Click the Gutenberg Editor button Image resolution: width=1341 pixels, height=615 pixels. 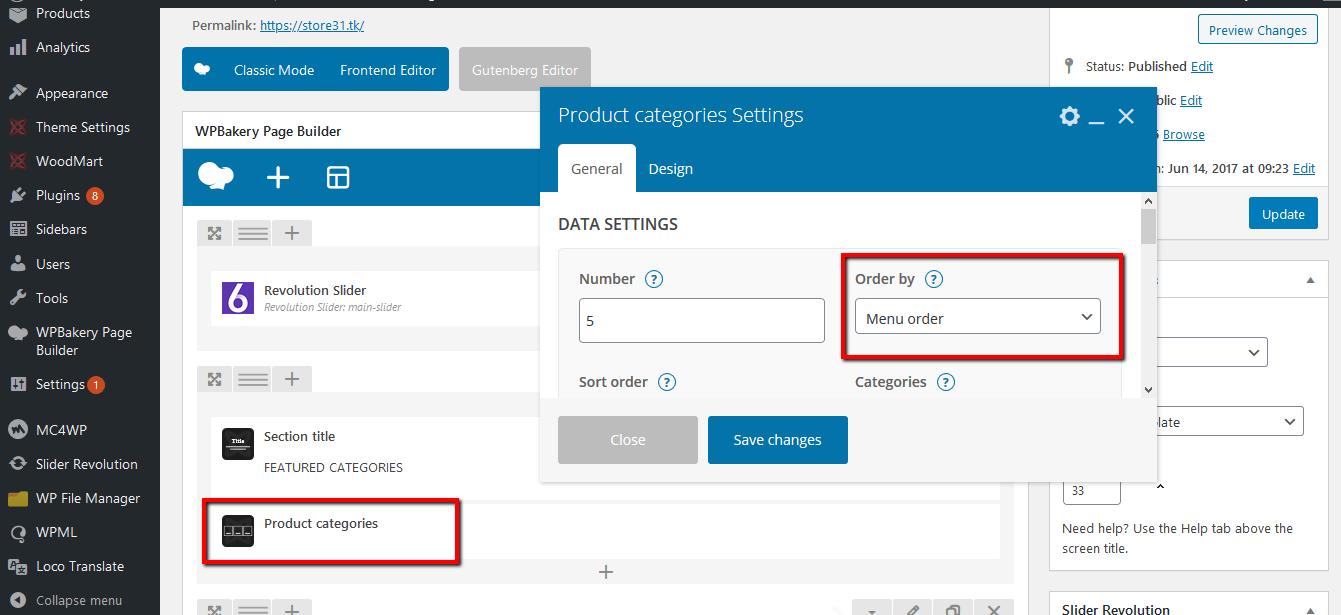[x=525, y=70]
